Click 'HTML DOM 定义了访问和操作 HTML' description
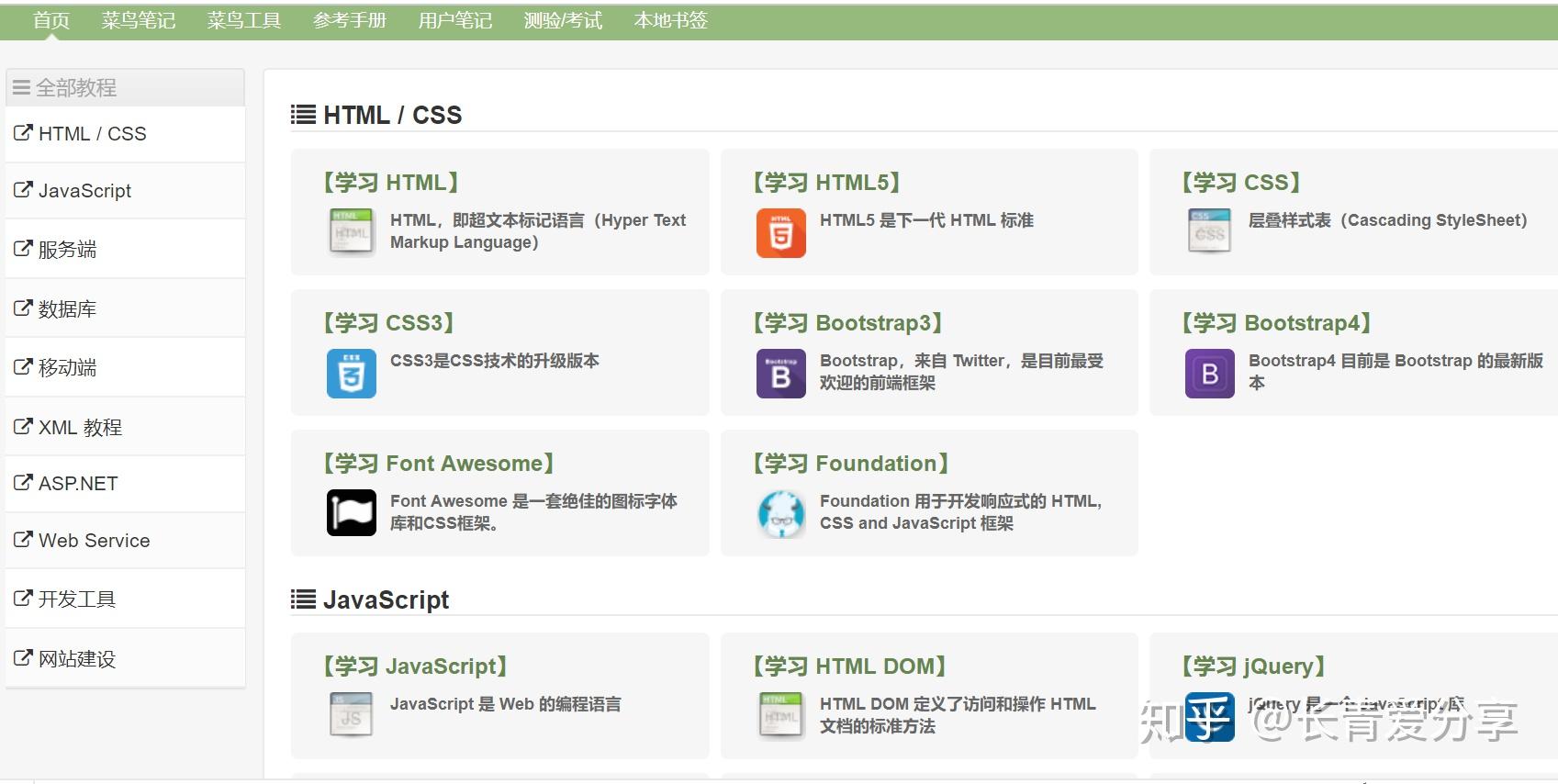Image resolution: width=1558 pixels, height=784 pixels. [x=958, y=715]
